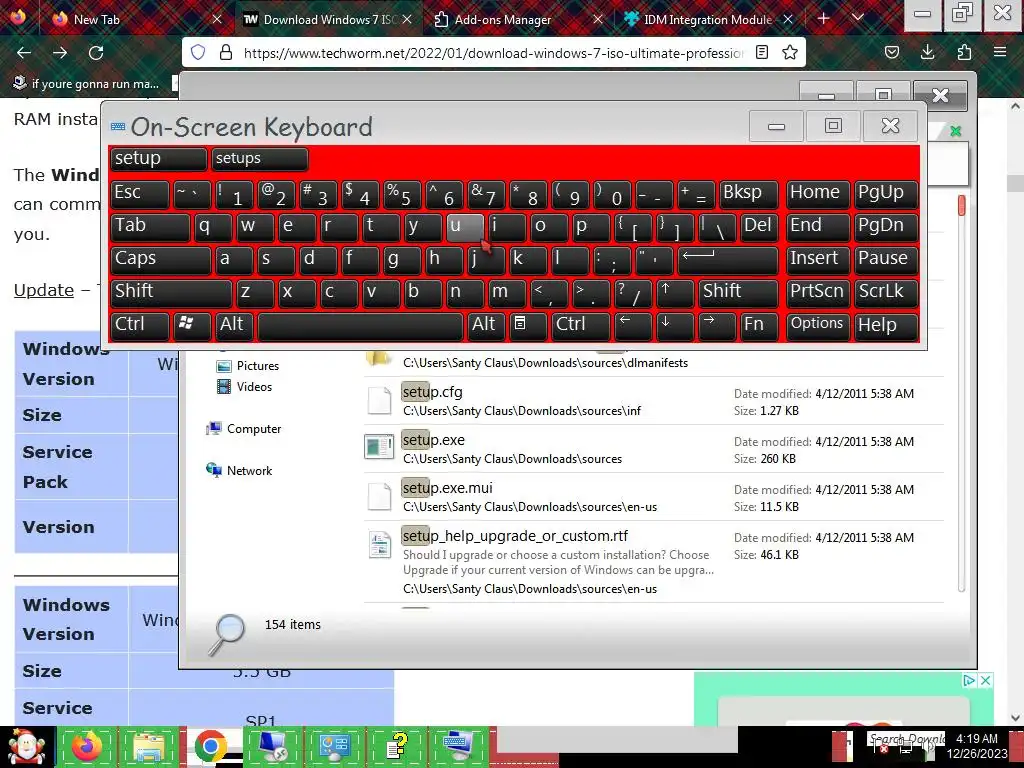Image resolution: width=1024 pixels, height=768 pixels.
Task: Open the 'if youre gonna run ma...' bookmark
Action: [86, 84]
